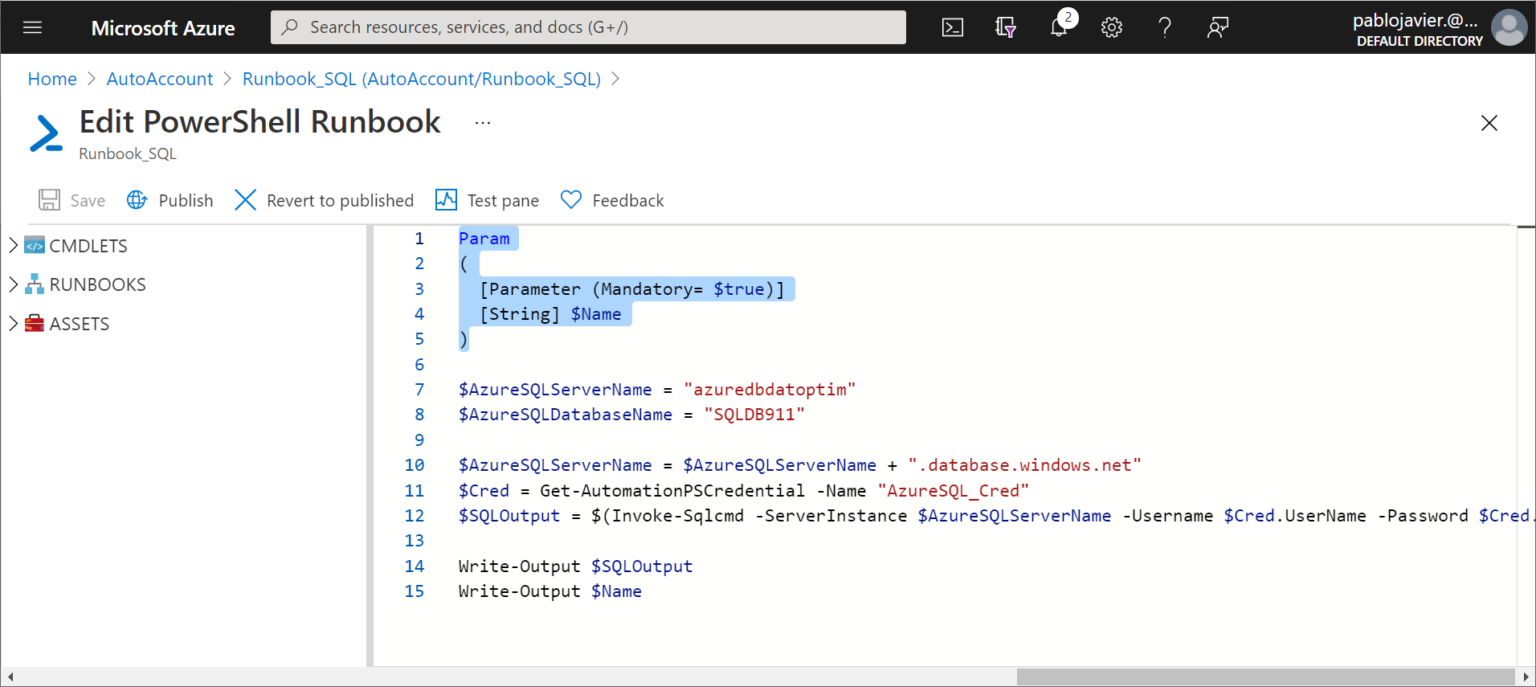The image size is (1536, 687).
Task: Expand the RUNBOOKS section
Action: [x=13, y=284]
